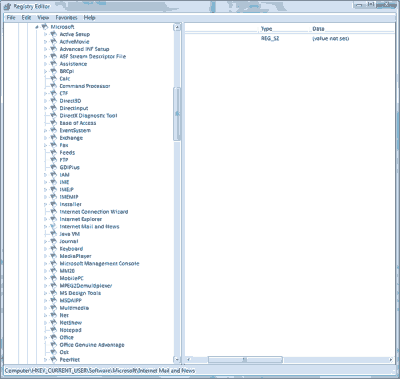The width and height of the screenshot is (400, 379).
Task: Click the Advanced INF Setup folder icon
Action: (53, 49)
